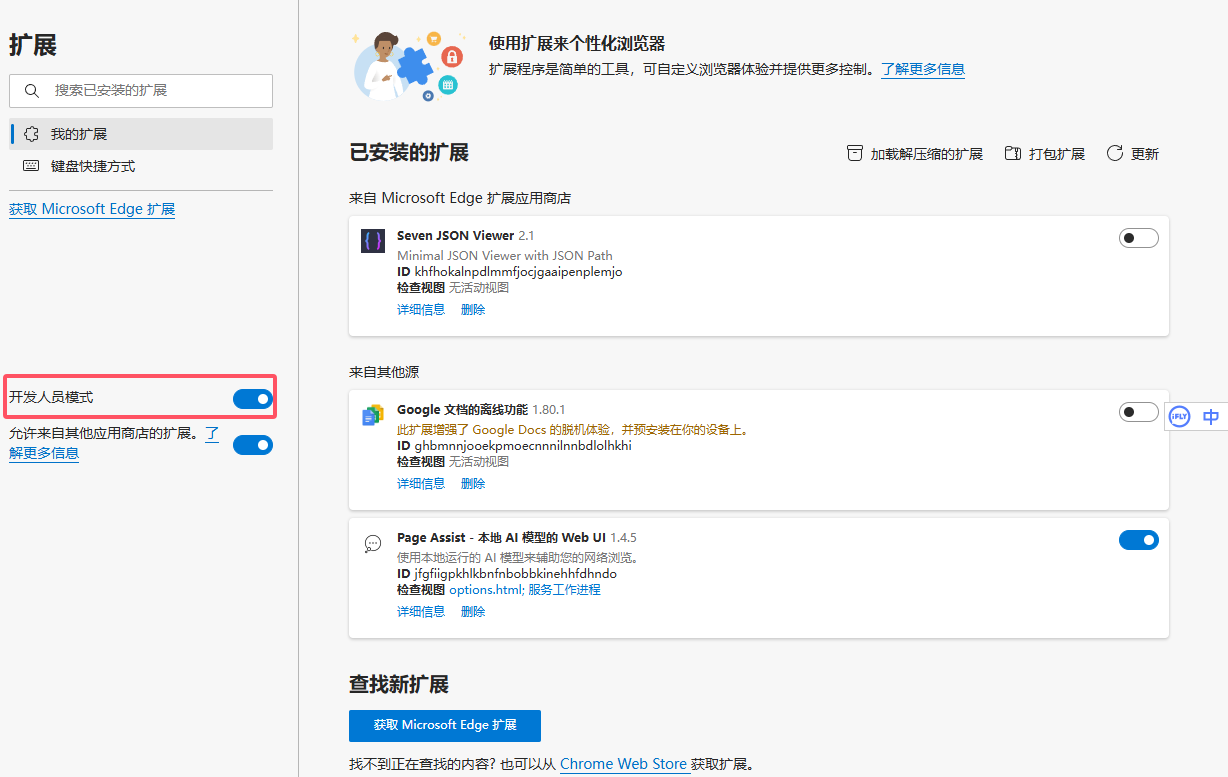Image resolution: width=1228 pixels, height=777 pixels.
Task: Enable the Seven JSON Viewer extension toggle
Action: (1138, 238)
